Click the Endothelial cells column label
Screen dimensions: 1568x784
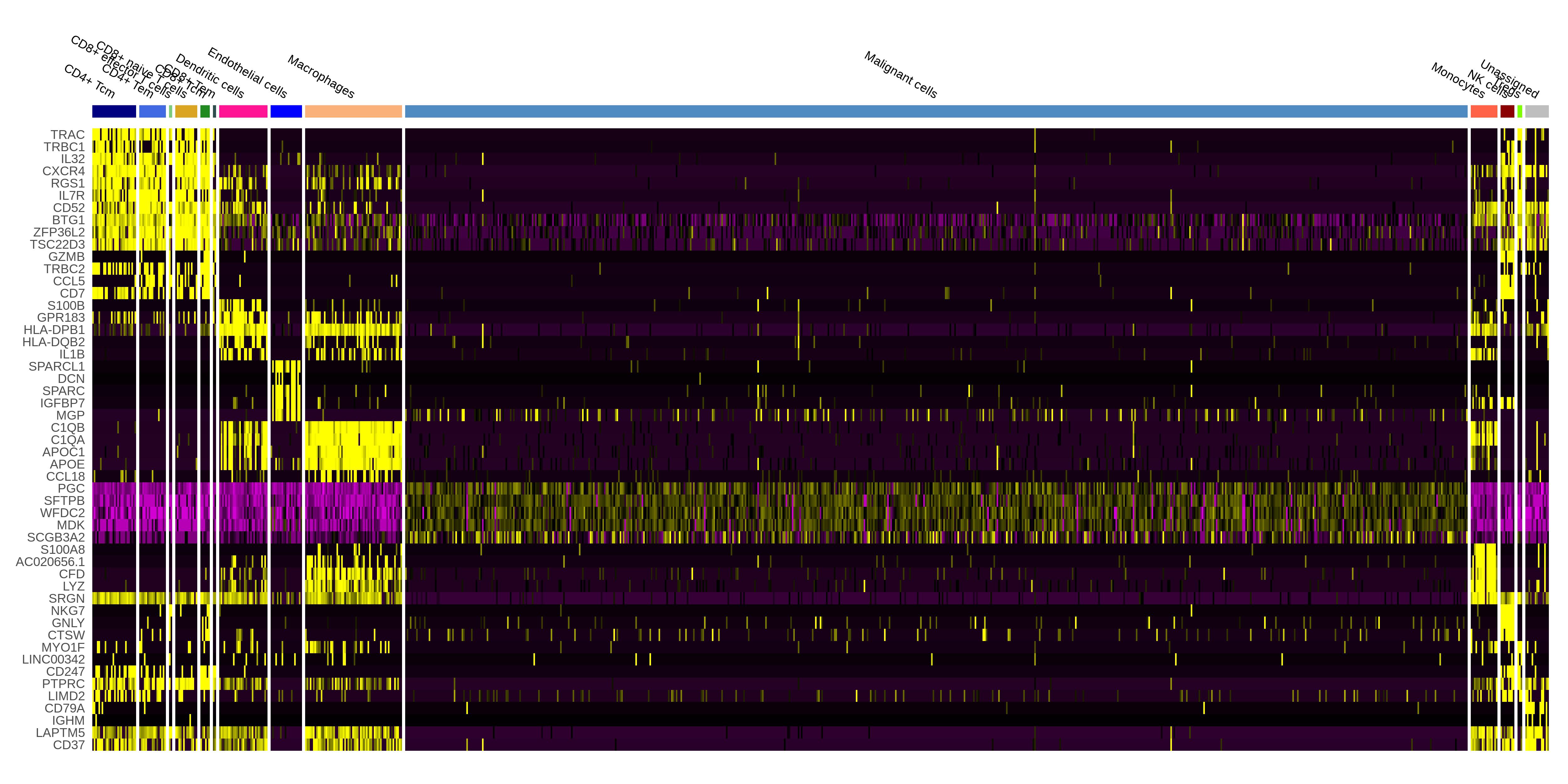click(247, 73)
